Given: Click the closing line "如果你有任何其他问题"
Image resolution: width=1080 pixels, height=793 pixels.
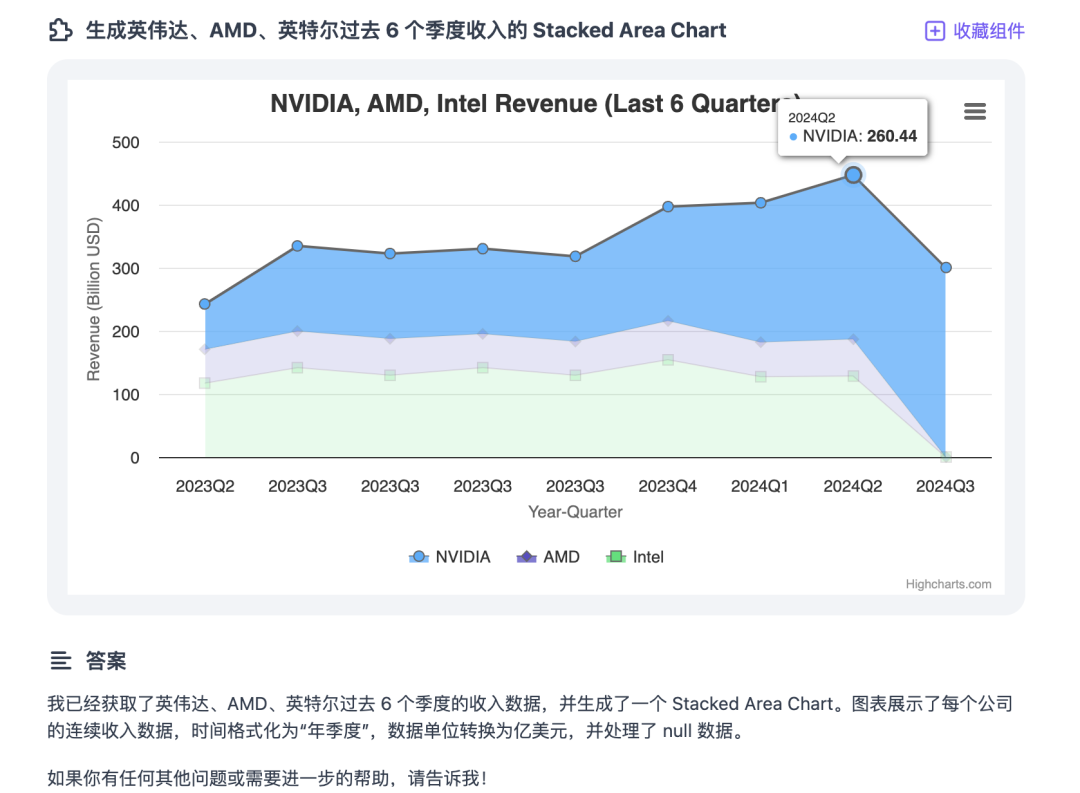Looking at the screenshot, I should 267,779.
